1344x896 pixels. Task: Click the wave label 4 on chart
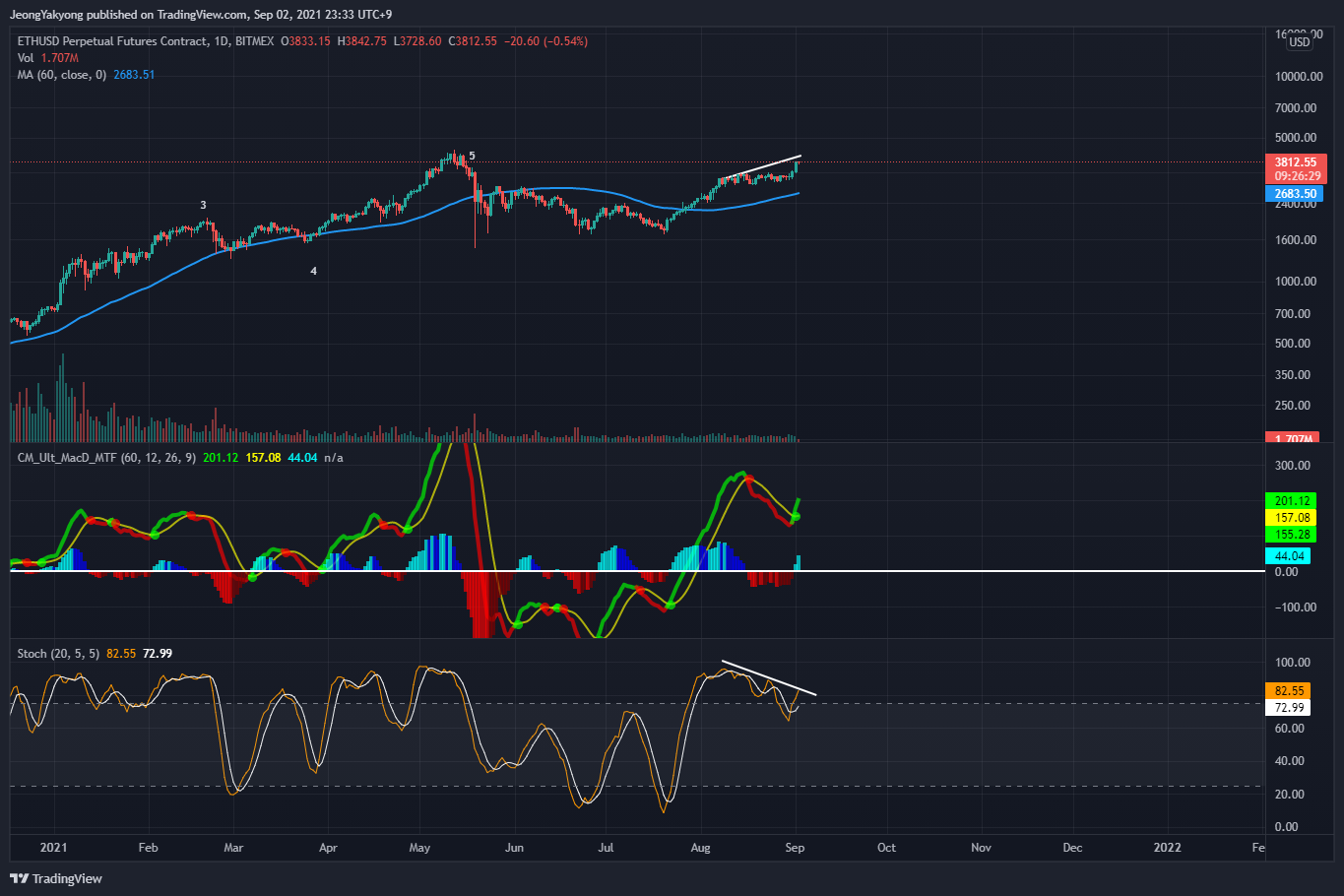click(x=314, y=271)
